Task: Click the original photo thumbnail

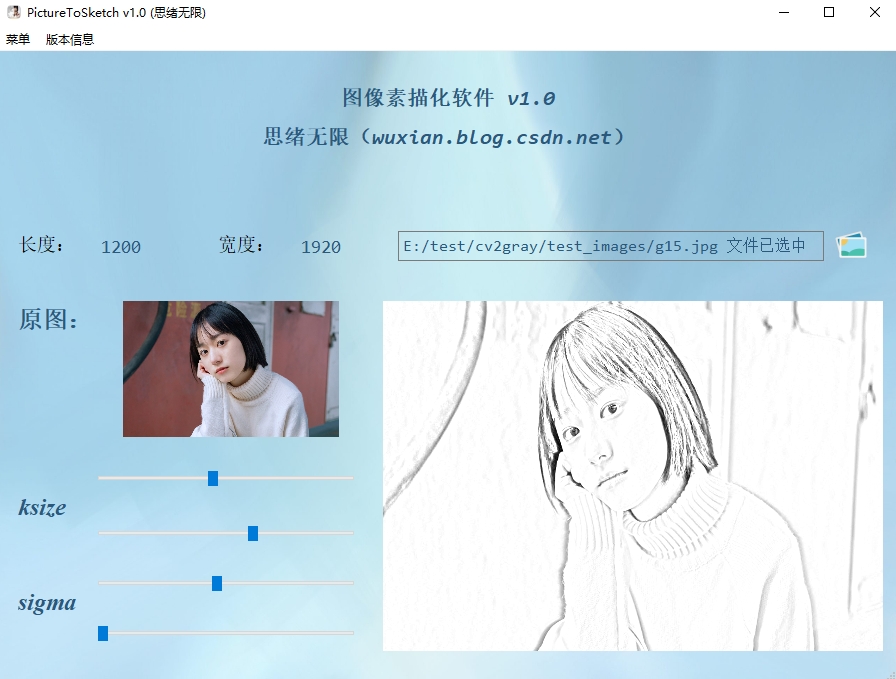Action: click(x=231, y=369)
